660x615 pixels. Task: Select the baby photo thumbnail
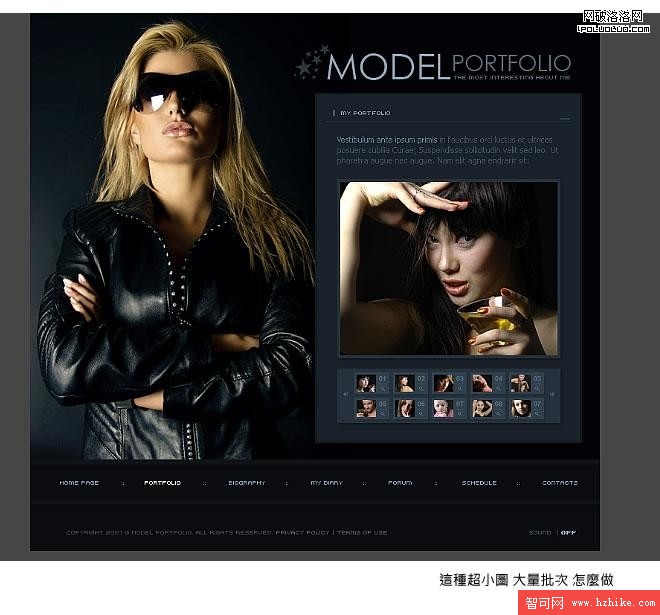tap(443, 408)
